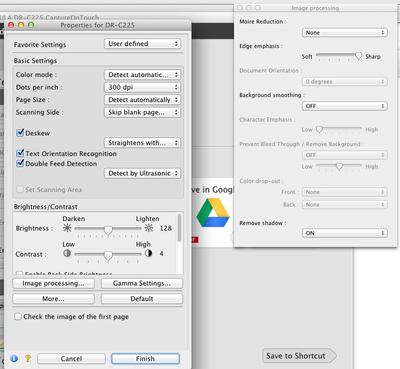Click the Image processing... button
400x369 pixels.
click(53, 283)
